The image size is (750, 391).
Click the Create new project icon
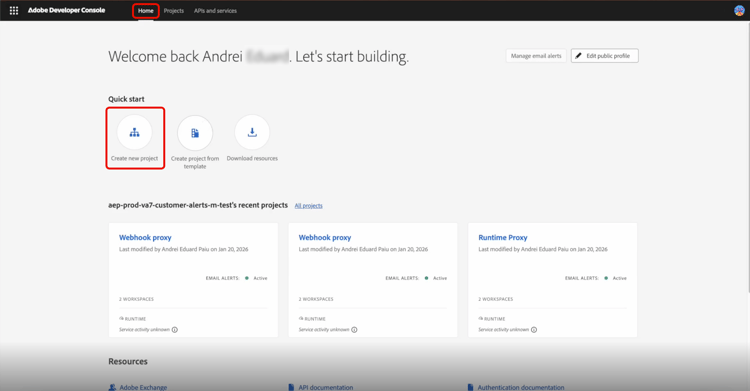pyautogui.click(x=134, y=133)
